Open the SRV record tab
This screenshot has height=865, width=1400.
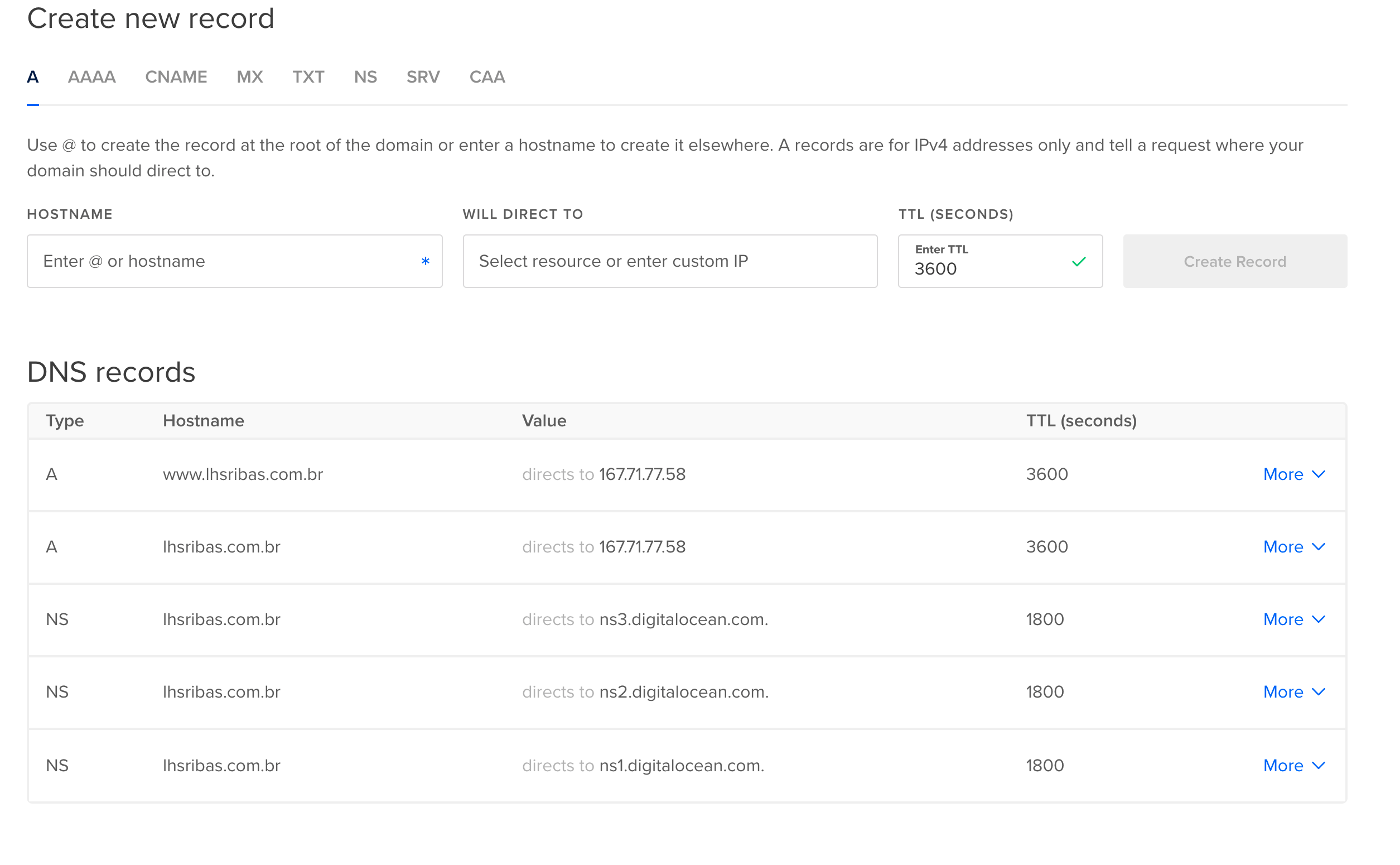(x=423, y=76)
